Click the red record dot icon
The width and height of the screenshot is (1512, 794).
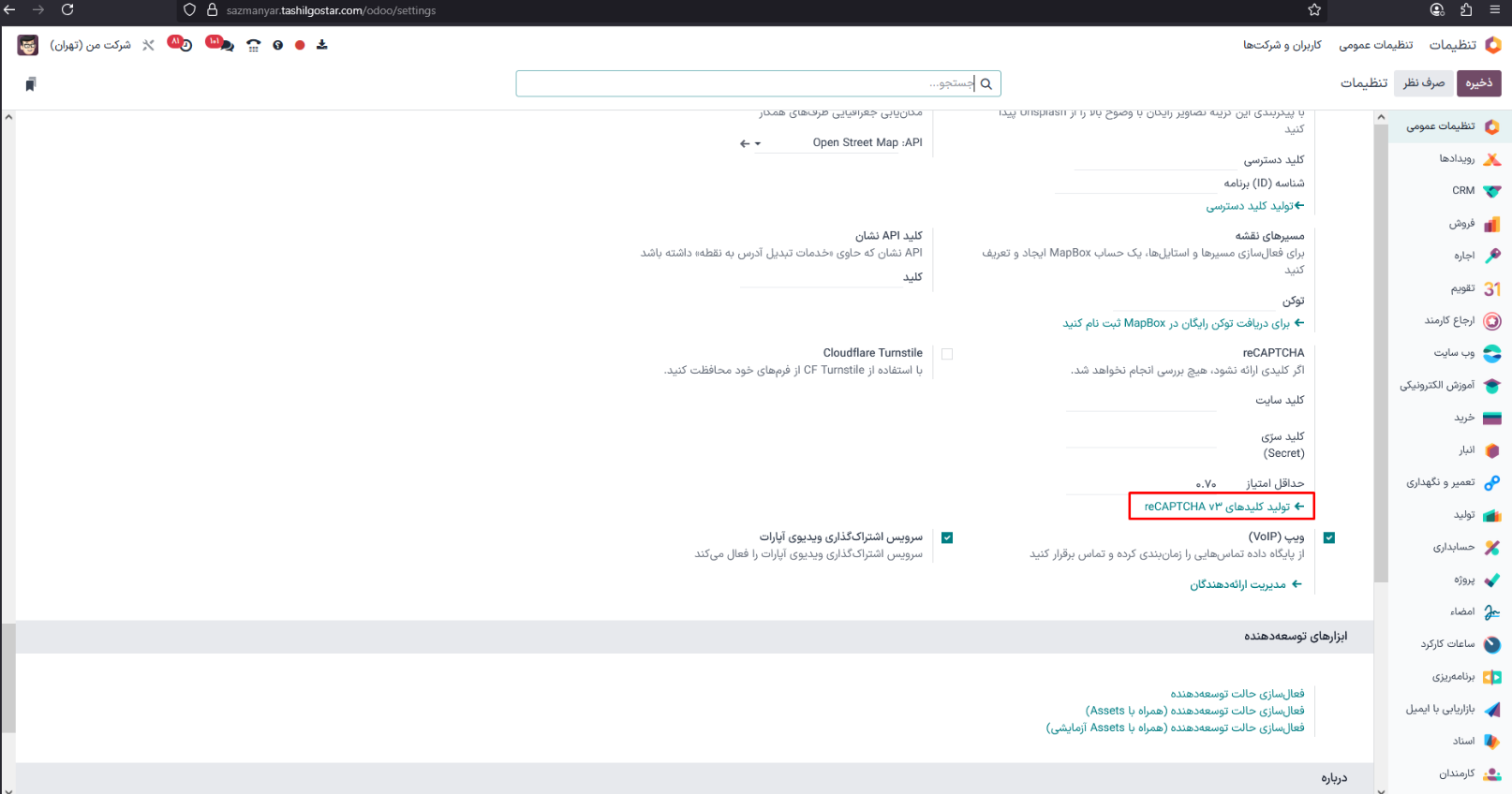click(300, 45)
